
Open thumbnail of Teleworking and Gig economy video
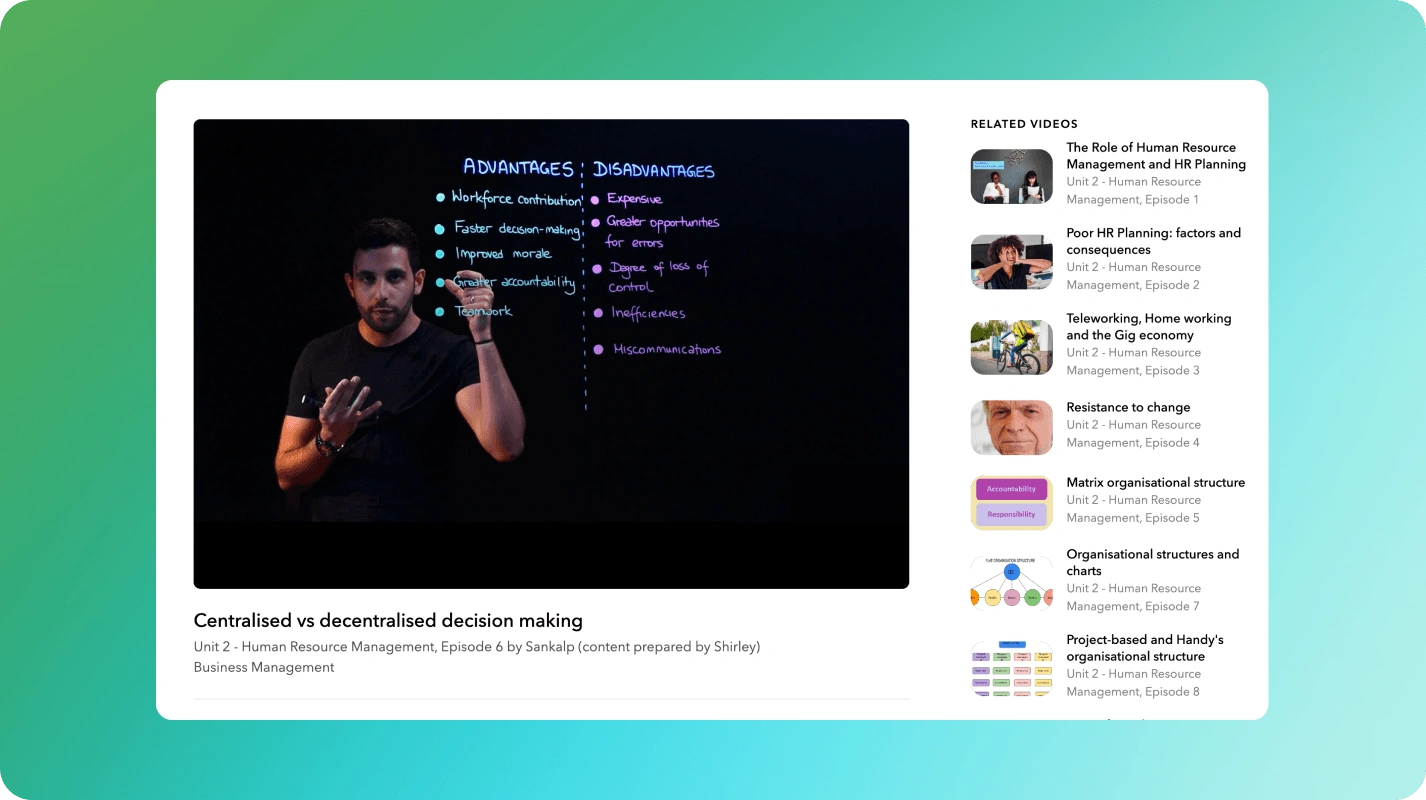tap(1011, 347)
